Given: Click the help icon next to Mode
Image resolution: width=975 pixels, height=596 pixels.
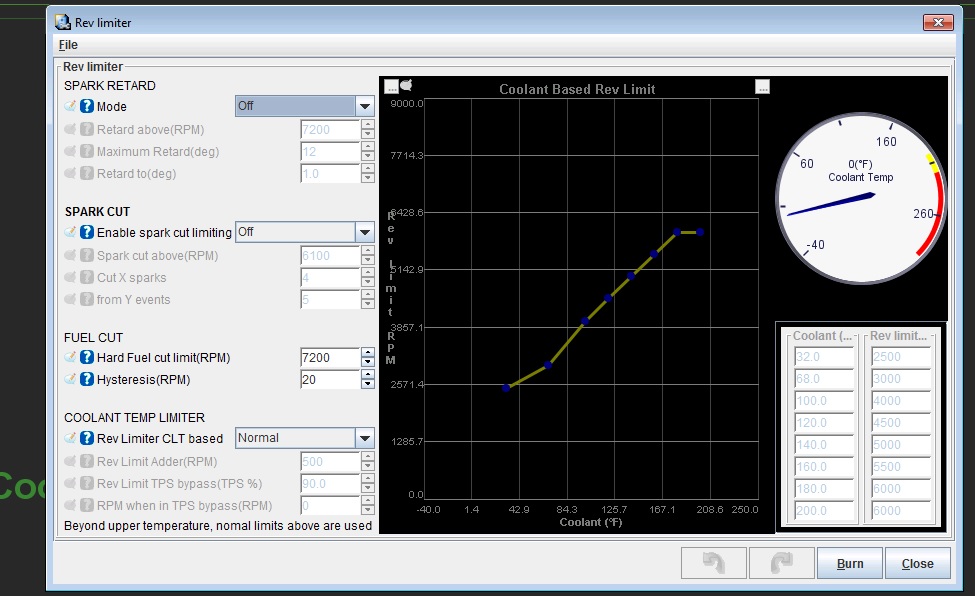Looking at the screenshot, I should [87, 106].
